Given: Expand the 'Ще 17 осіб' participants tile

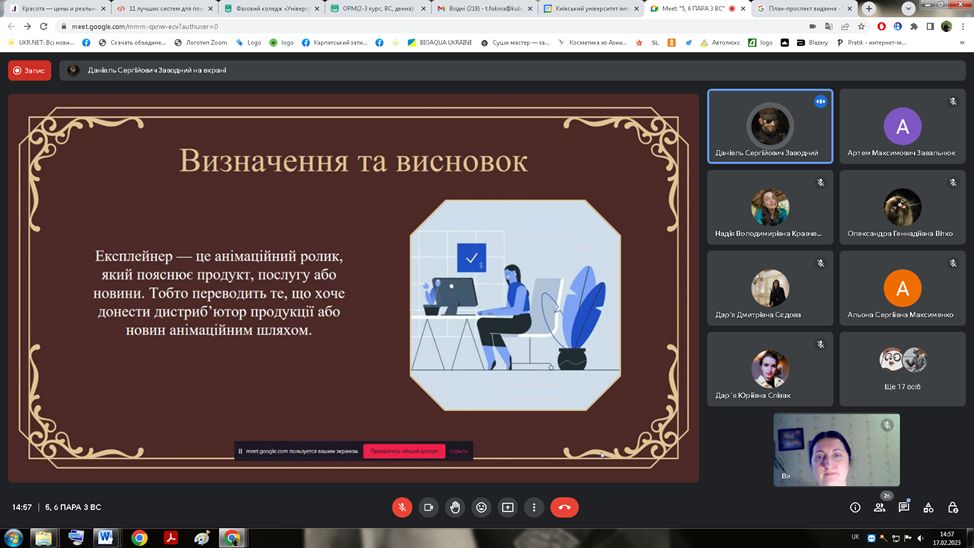Looking at the screenshot, I should click(x=902, y=369).
